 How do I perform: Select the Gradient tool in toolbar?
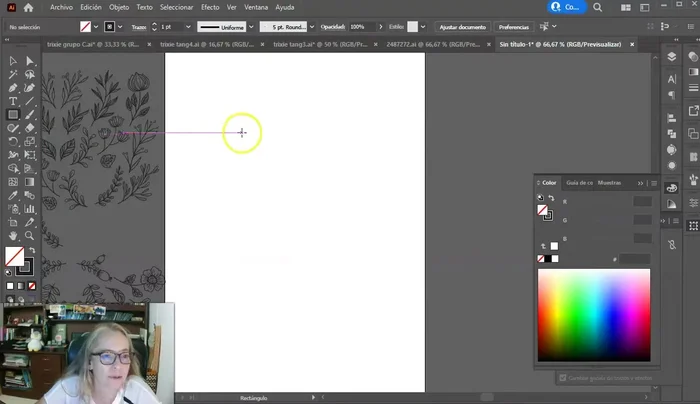[29, 182]
